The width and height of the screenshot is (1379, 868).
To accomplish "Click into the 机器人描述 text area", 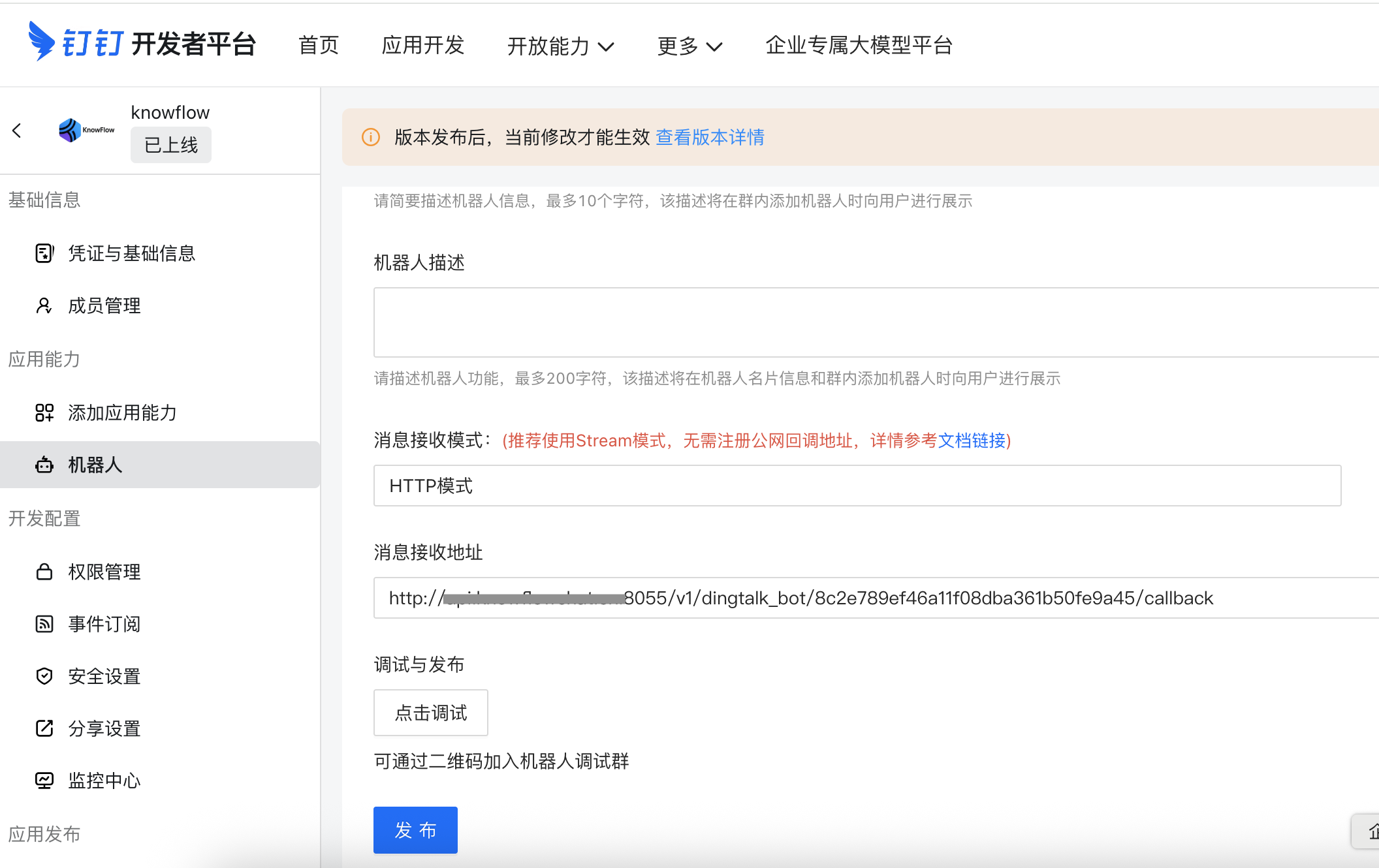I will pyautogui.click(x=875, y=322).
